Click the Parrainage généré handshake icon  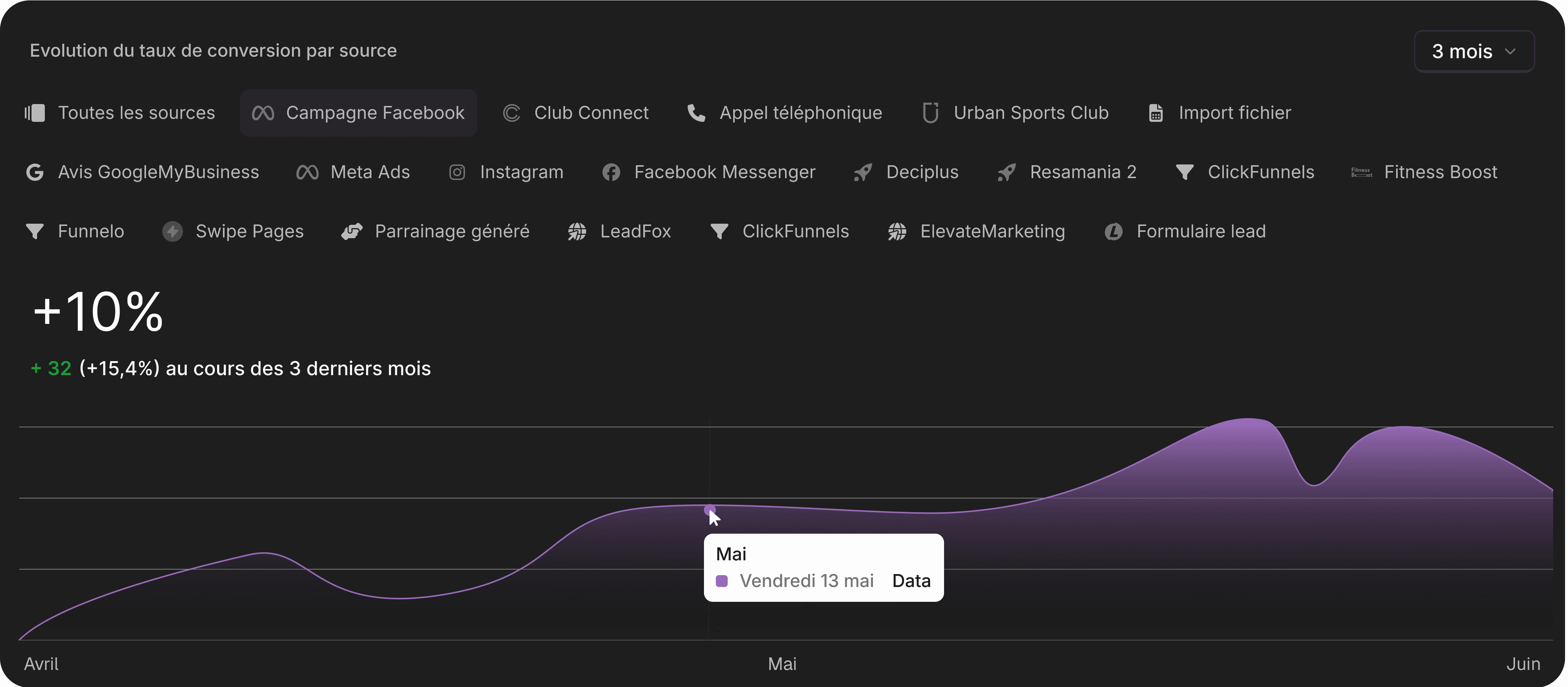tap(352, 231)
